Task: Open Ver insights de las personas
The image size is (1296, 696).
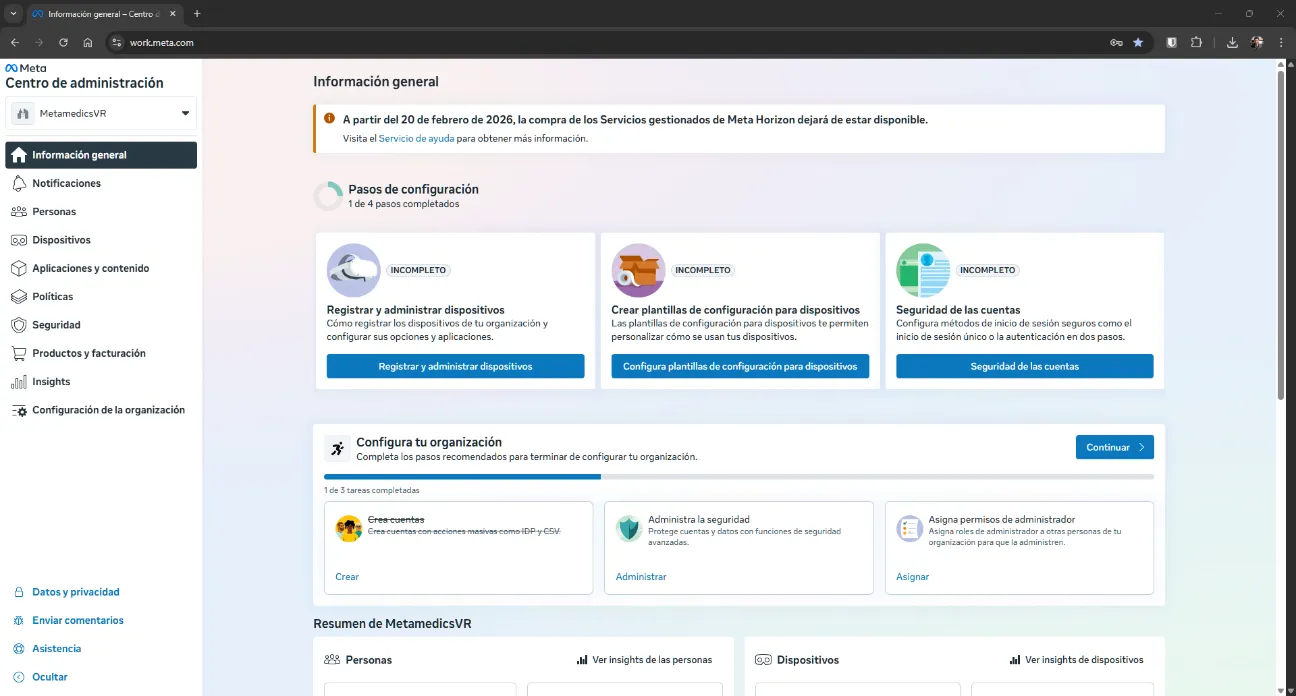Action: [x=645, y=660]
